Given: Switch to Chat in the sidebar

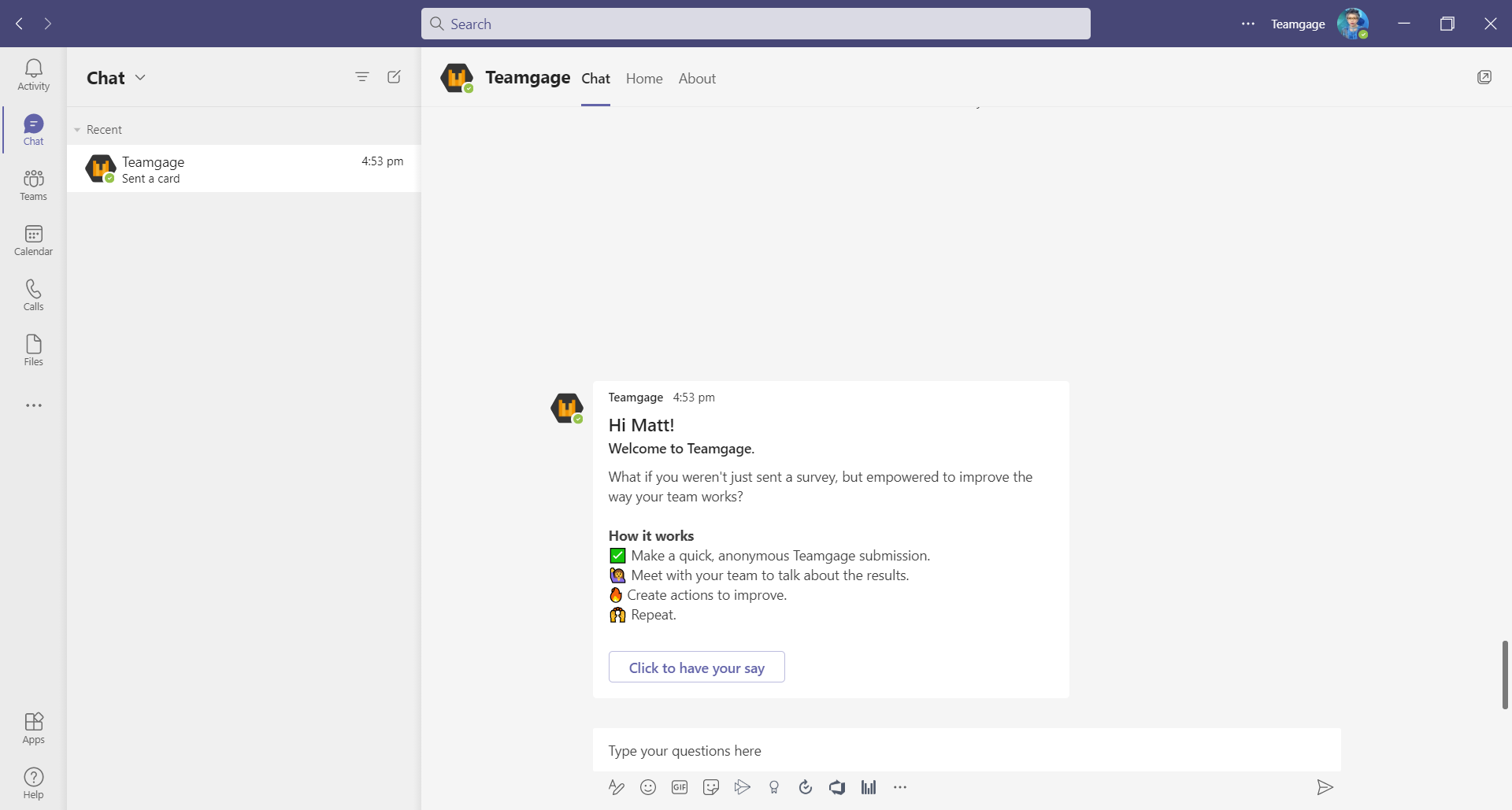Looking at the screenshot, I should pyautogui.click(x=33, y=130).
